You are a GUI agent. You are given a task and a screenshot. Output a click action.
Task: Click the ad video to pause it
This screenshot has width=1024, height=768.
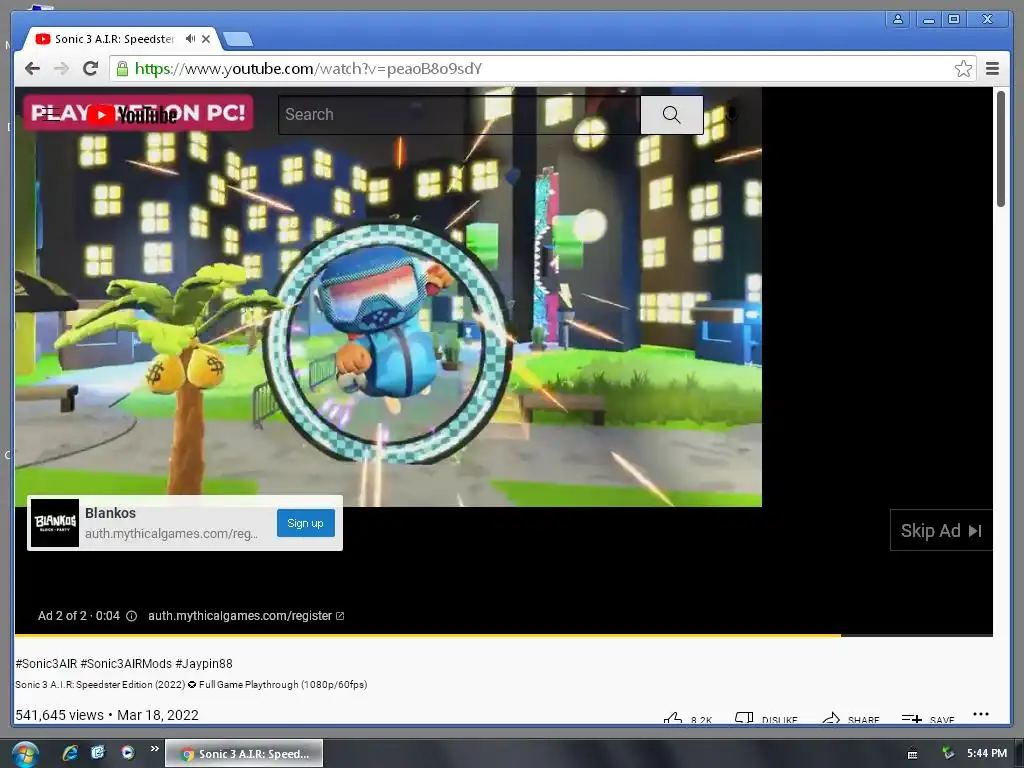[x=388, y=296]
